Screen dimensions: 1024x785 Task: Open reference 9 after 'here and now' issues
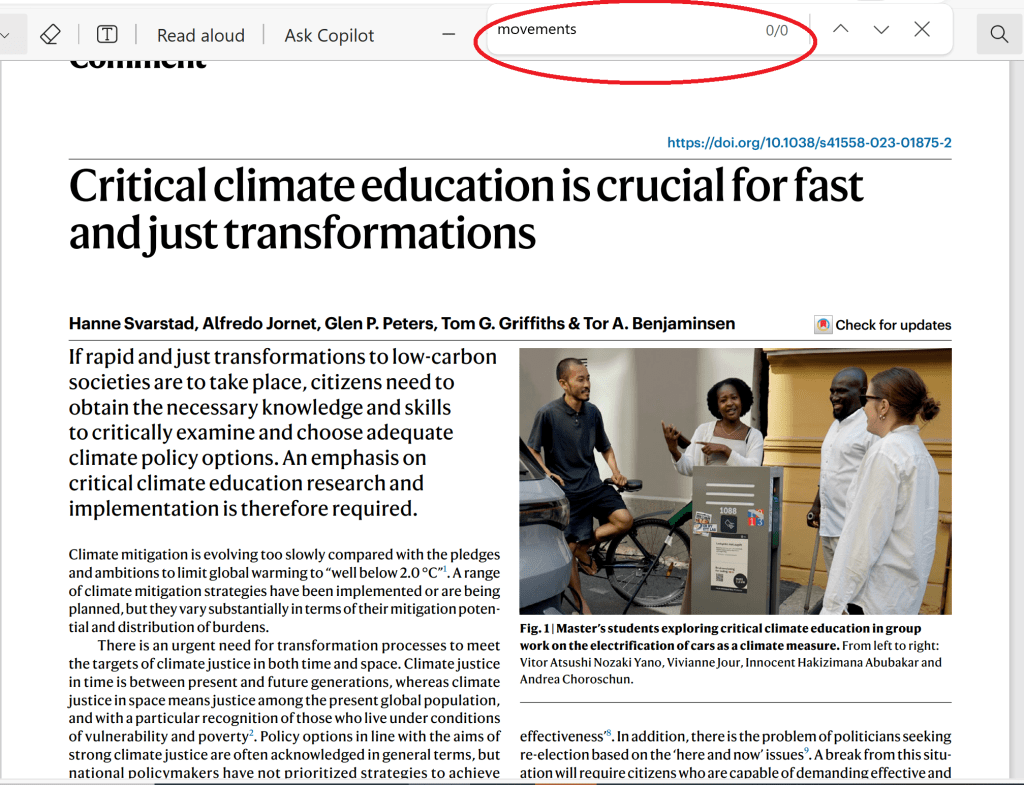pos(806,750)
